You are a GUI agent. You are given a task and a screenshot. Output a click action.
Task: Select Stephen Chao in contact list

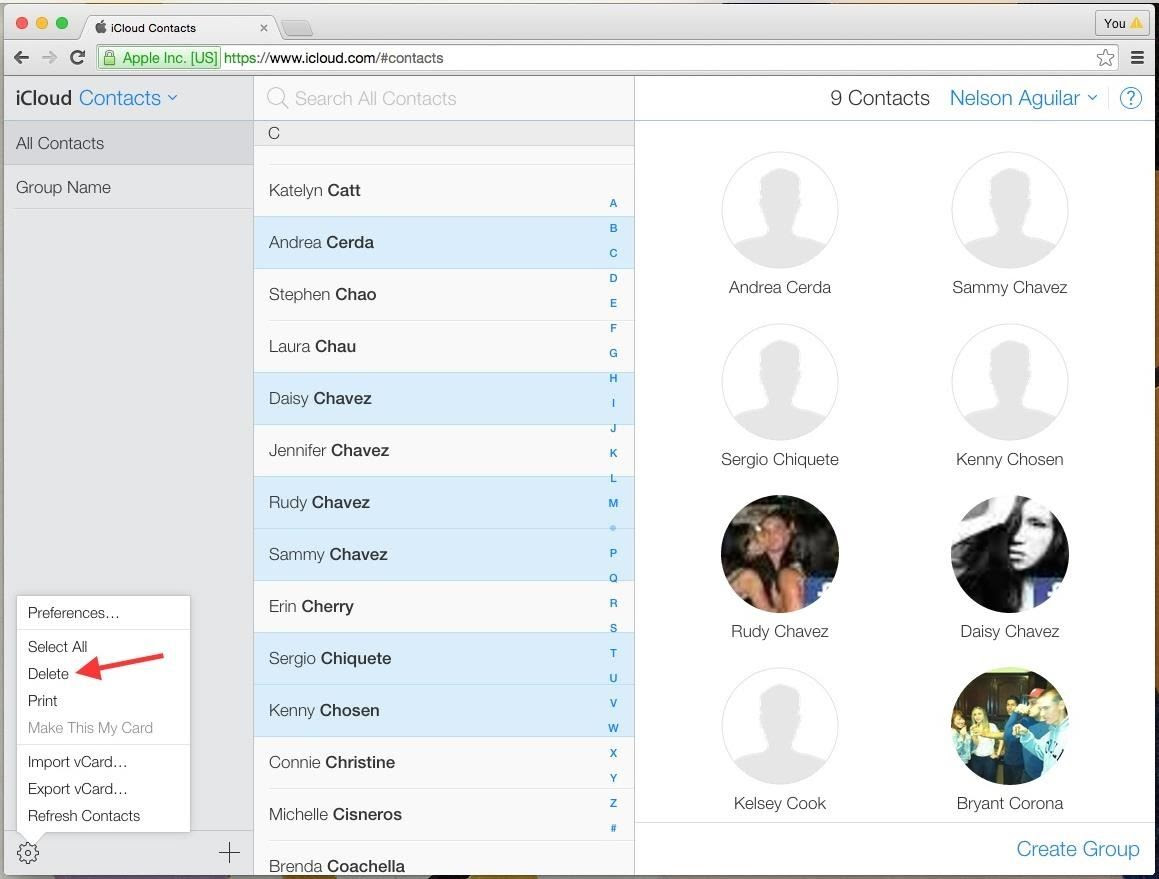click(x=443, y=294)
